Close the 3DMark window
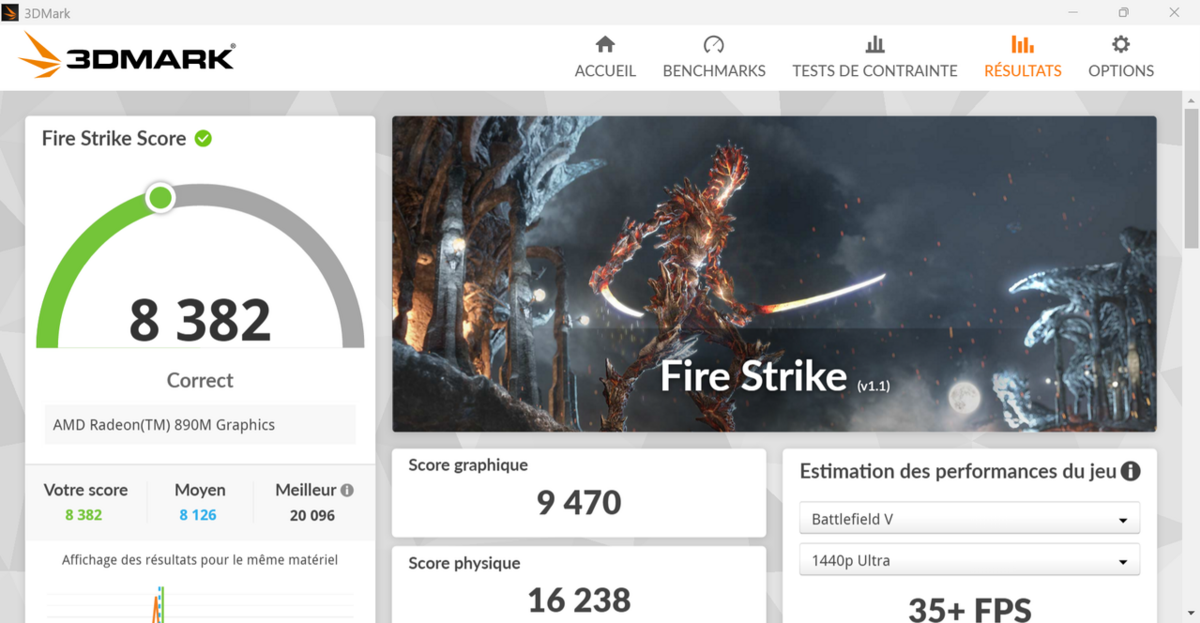The image size is (1200, 623). coord(1174,13)
